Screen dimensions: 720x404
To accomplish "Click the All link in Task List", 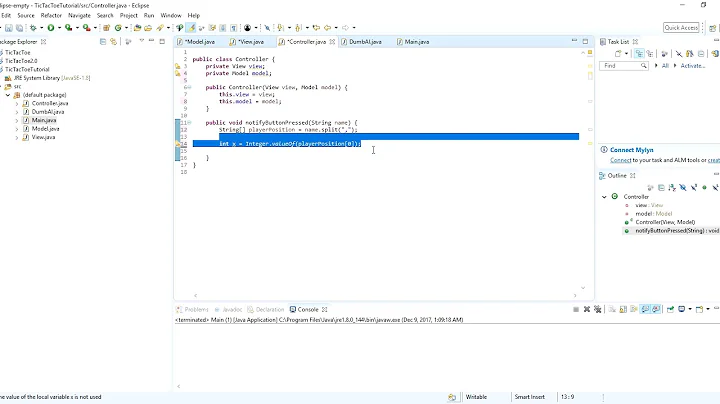I will click(665, 66).
